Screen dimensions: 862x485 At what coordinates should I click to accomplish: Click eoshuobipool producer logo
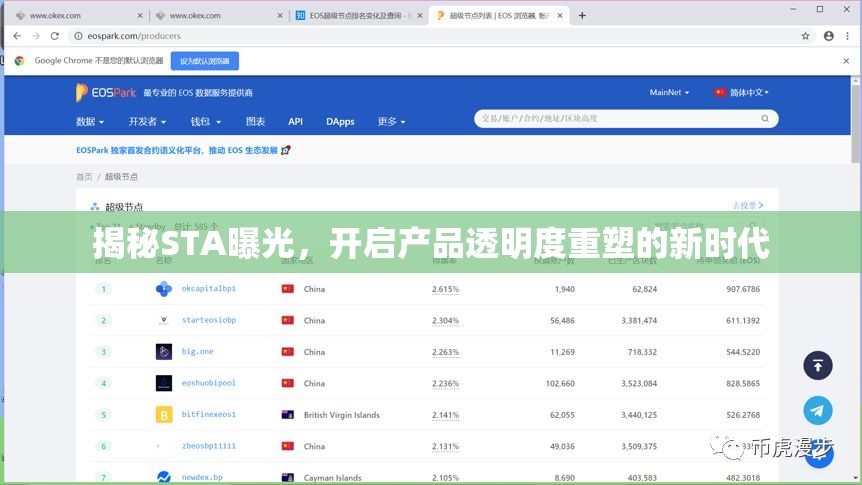(164, 383)
